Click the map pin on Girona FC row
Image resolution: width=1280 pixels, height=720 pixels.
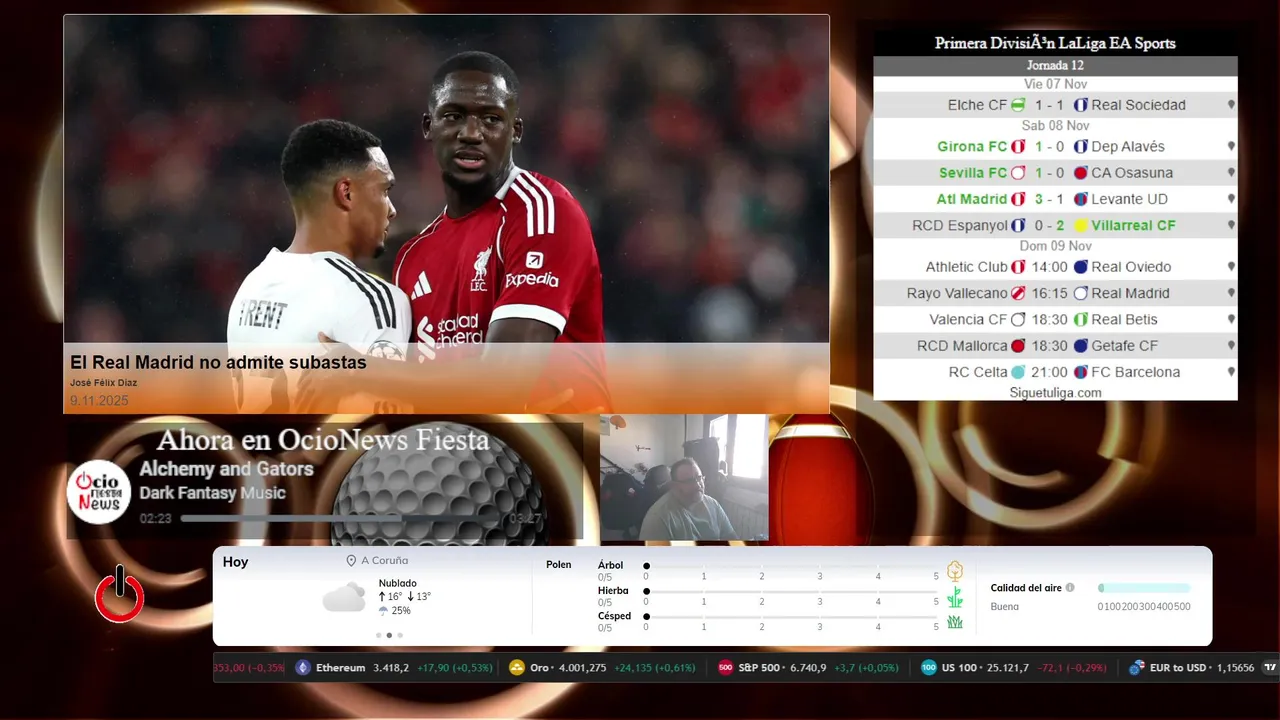click(x=1231, y=146)
